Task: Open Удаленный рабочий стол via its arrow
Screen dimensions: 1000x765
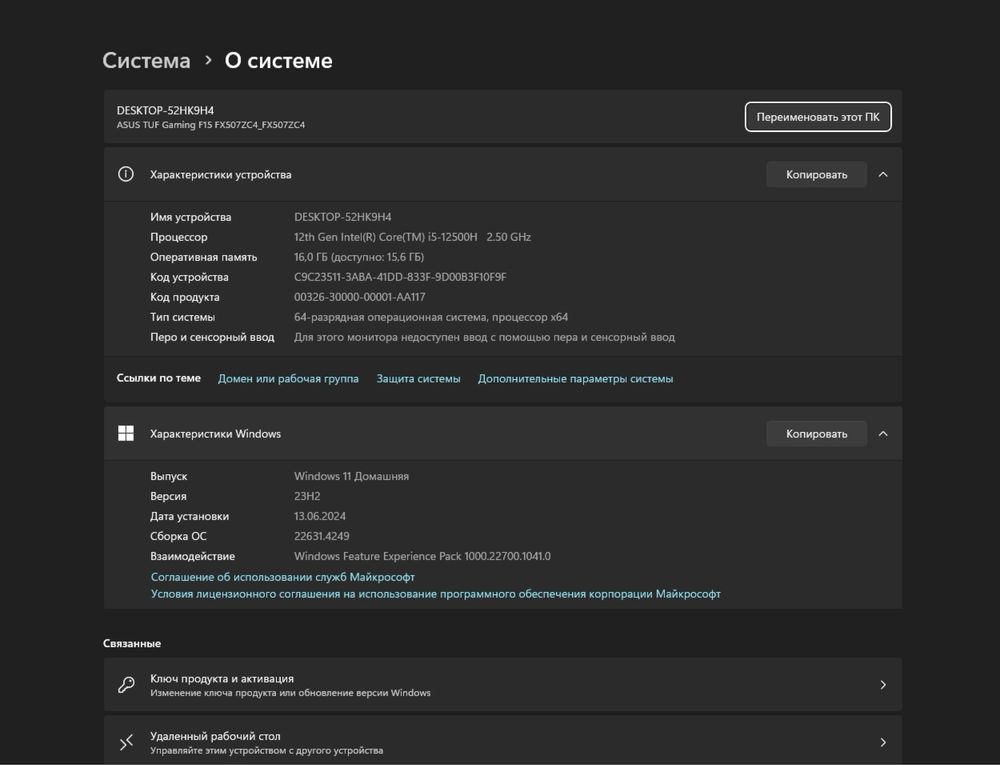Action: (x=883, y=742)
